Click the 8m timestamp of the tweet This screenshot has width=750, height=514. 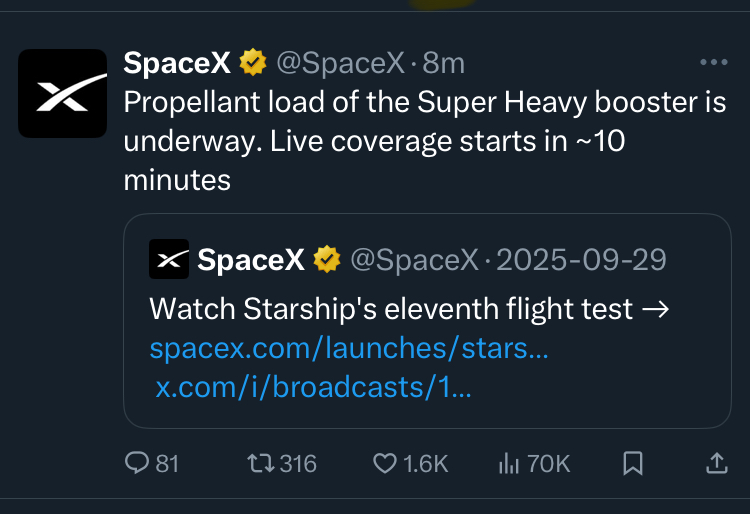444,64
